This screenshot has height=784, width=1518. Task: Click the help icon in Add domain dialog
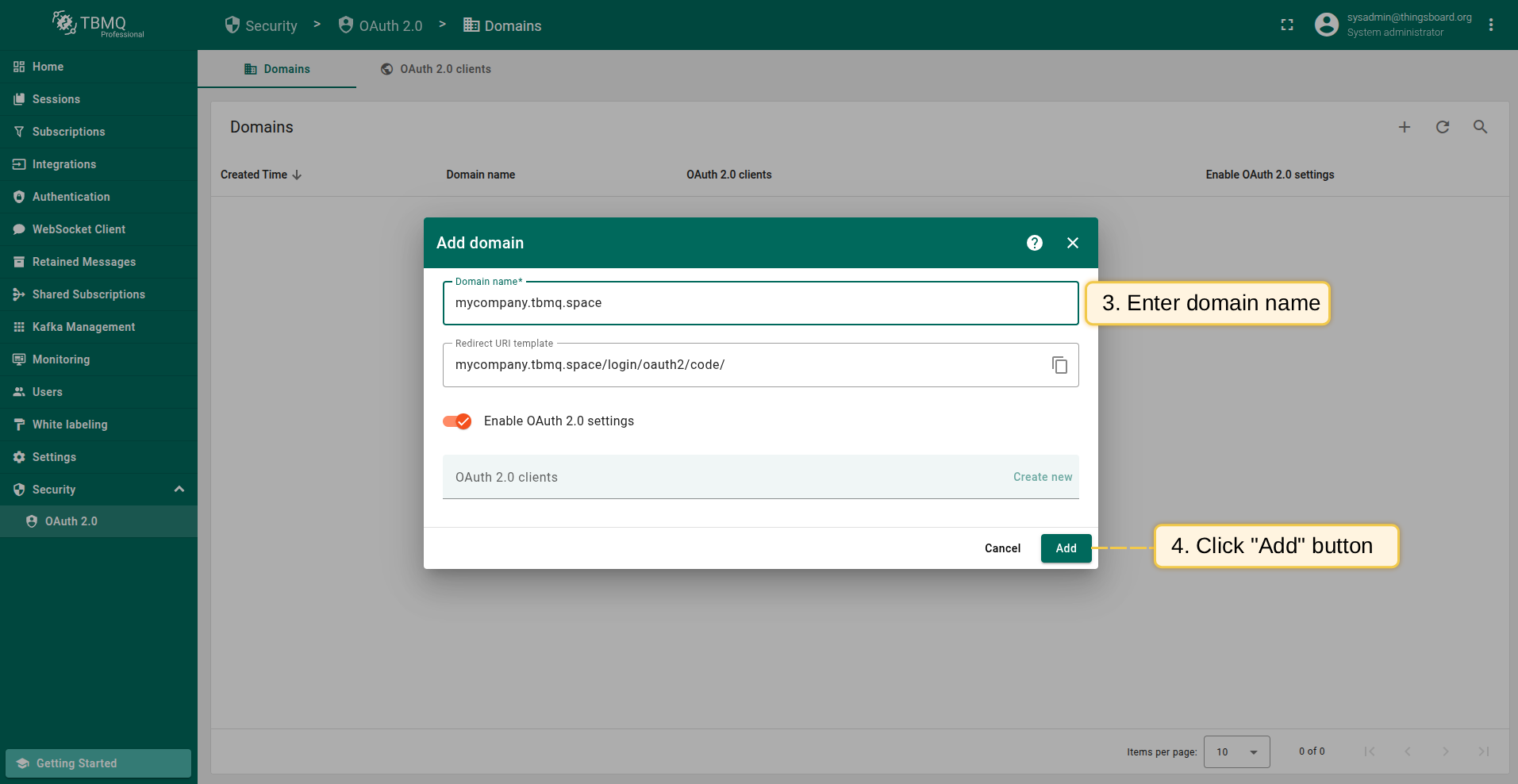point(1034,243)
